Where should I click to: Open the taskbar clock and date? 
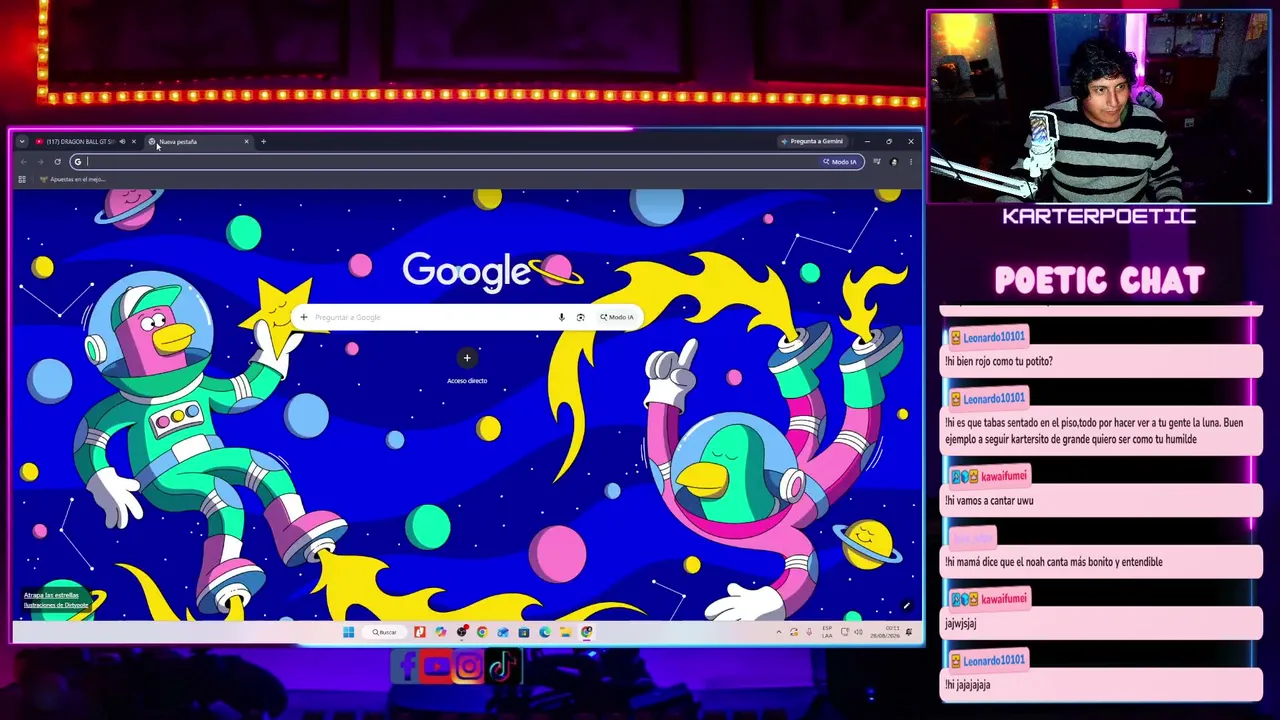point(884,632)
